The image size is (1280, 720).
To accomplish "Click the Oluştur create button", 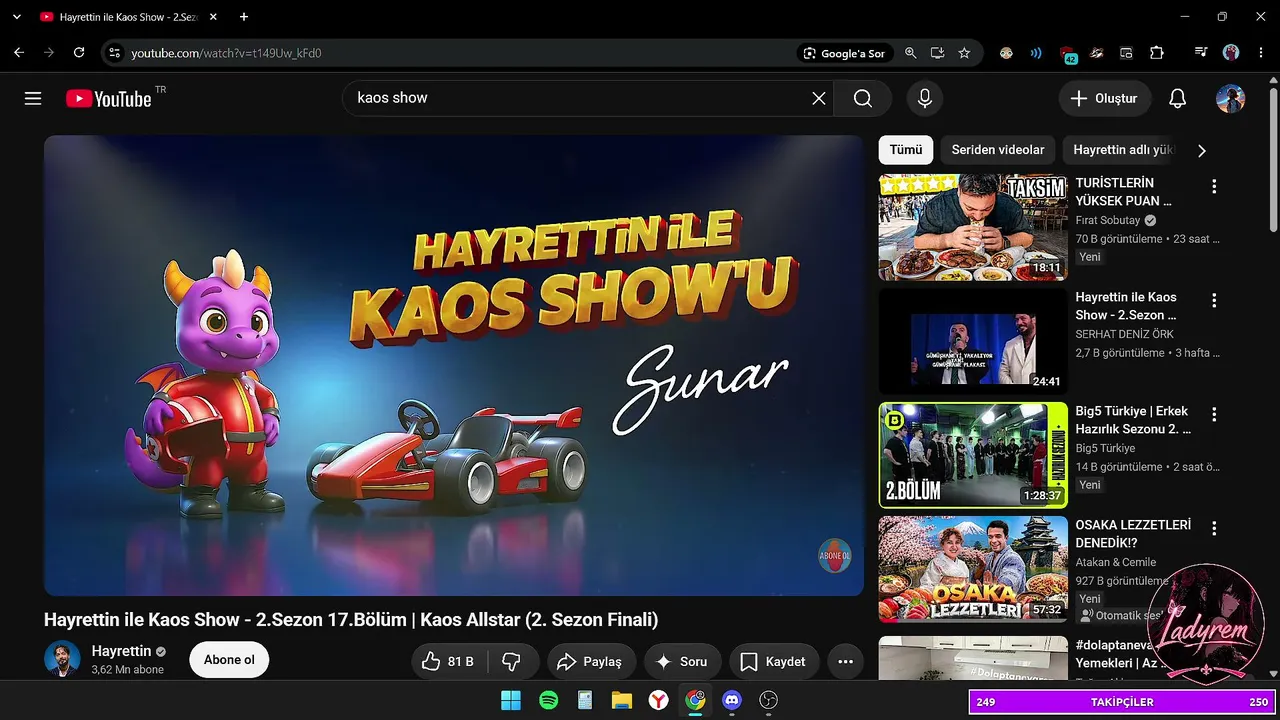I will (x=1105, y=98).
